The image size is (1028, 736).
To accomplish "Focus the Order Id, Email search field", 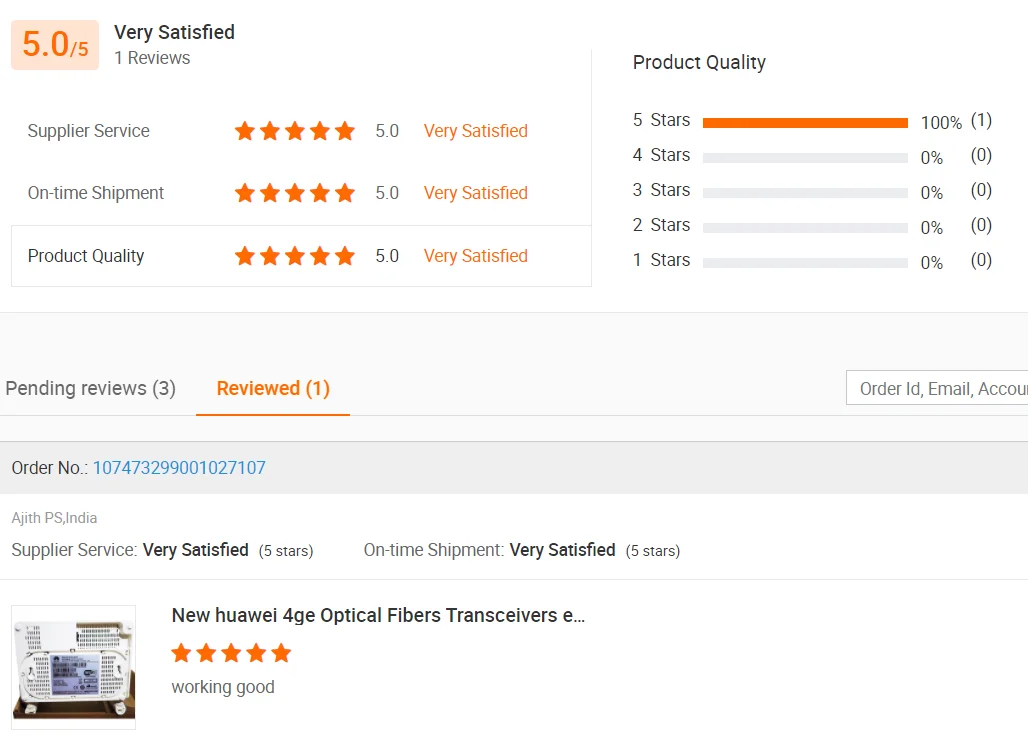I will [x=940, y=389].
